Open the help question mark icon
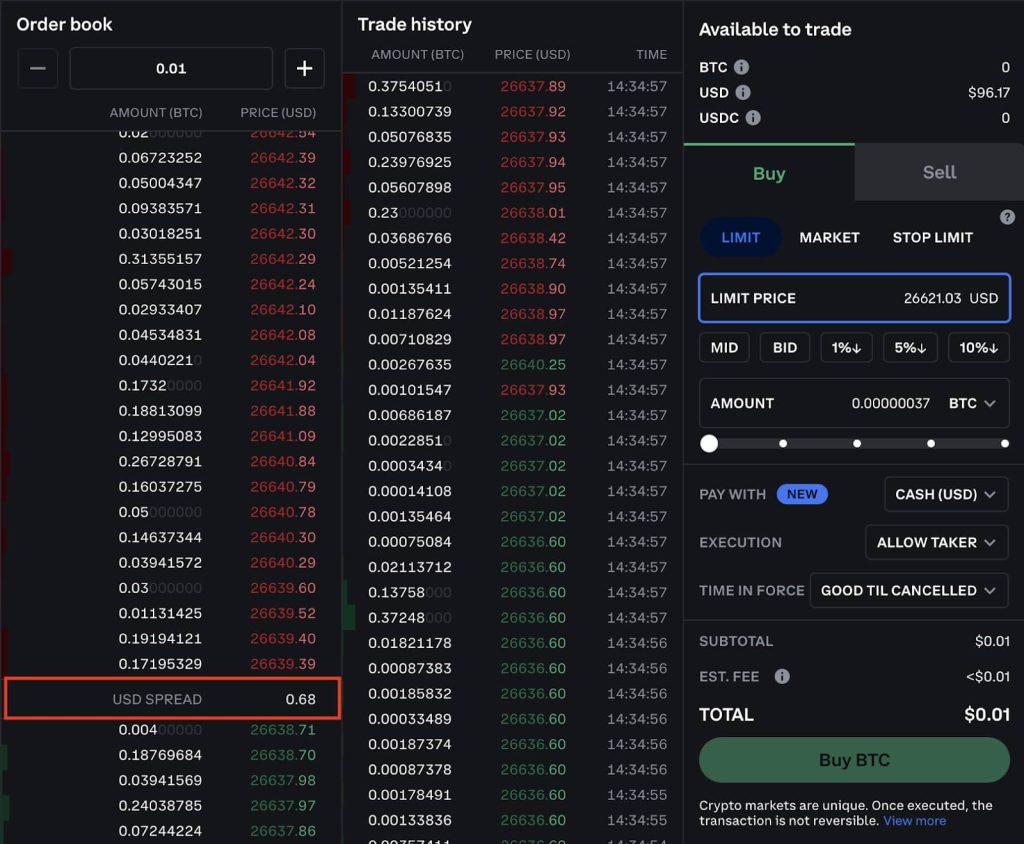 coord(1007,217)
